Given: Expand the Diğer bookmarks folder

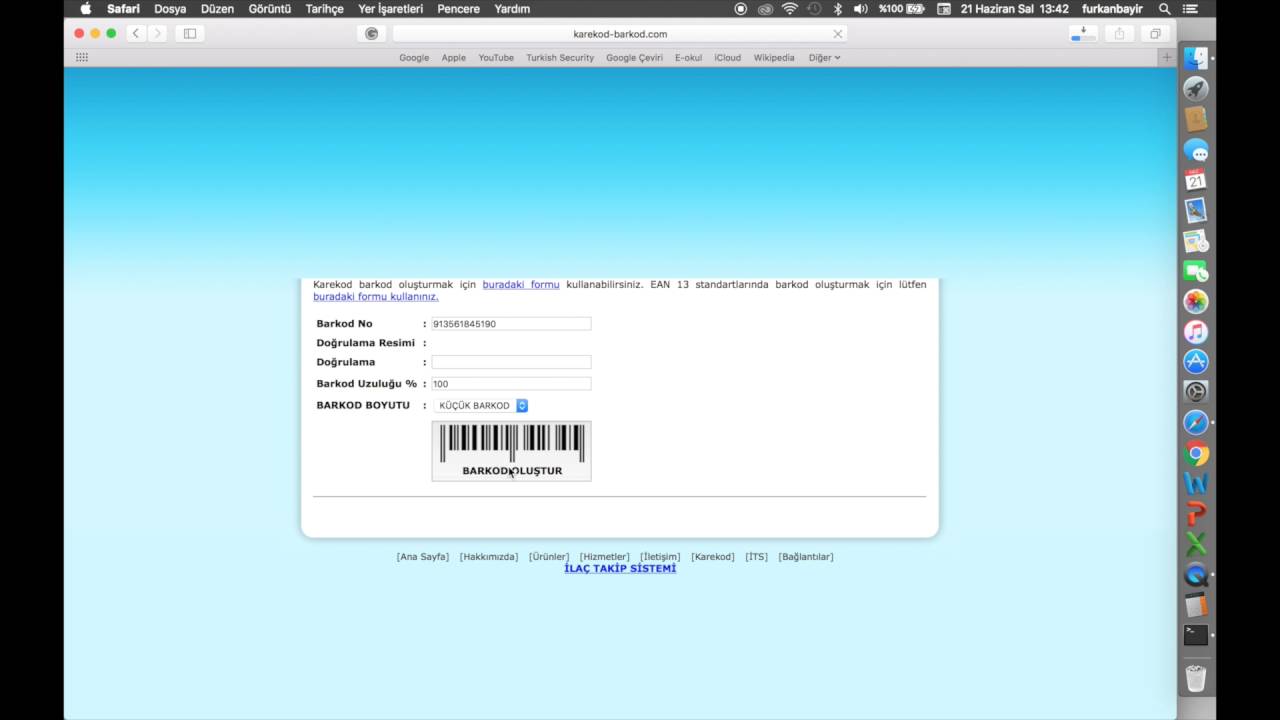Looking at the screenshot, I should [x=824, y=58].
